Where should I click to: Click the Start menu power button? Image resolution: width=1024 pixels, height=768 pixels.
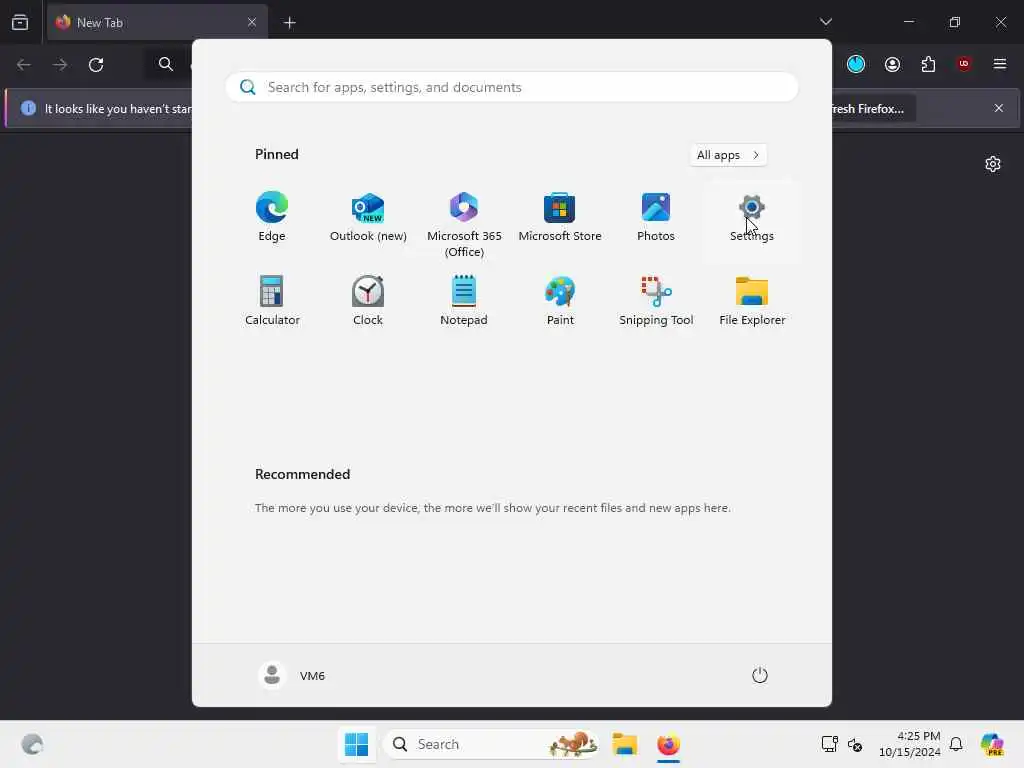(760, 675)
